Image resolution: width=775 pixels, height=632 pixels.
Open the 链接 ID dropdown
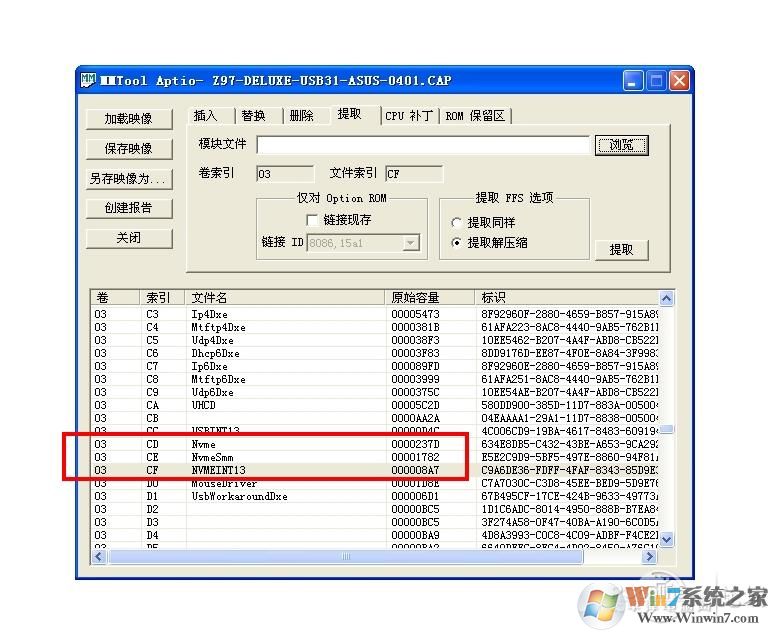[x=411, y=243]
